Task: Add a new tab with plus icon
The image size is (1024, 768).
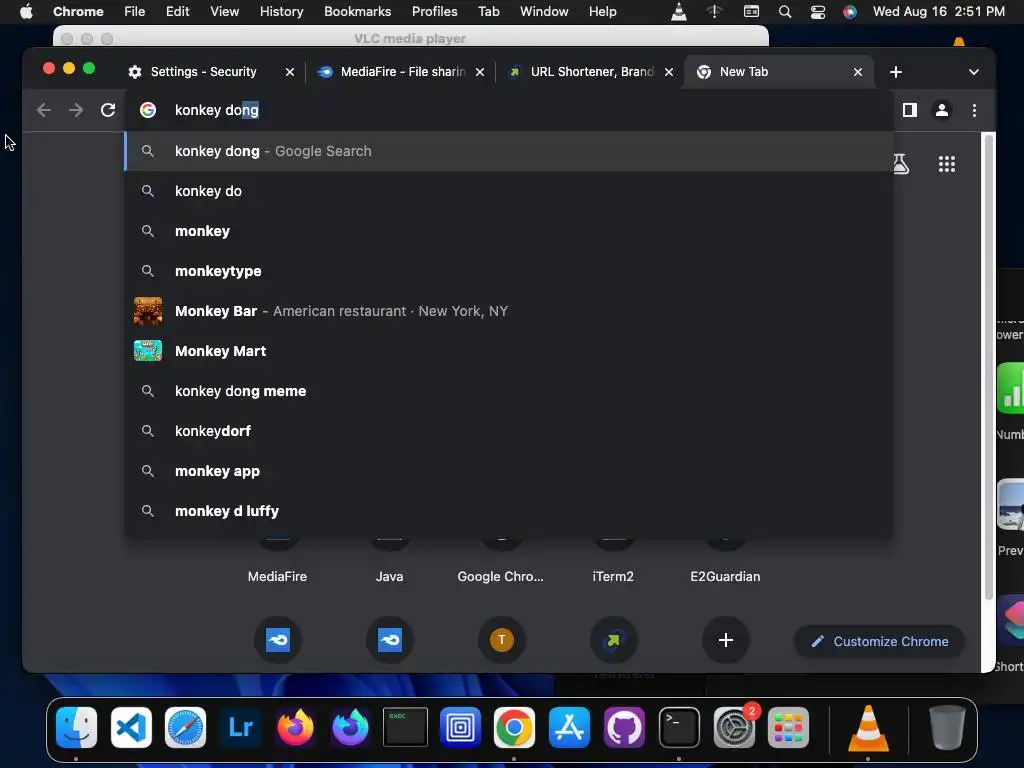Action: (x=896, y=72)
